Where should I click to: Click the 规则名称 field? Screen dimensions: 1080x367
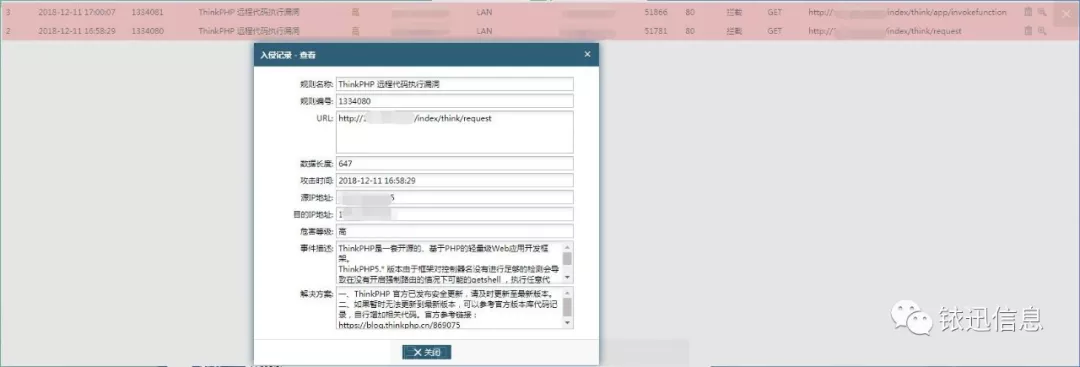pos(455,83)
